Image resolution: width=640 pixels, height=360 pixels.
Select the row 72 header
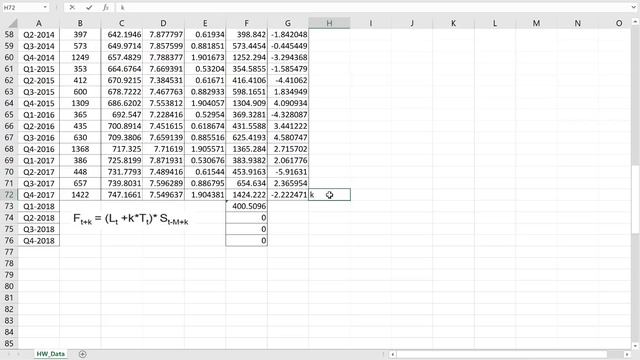click(9, 195)
